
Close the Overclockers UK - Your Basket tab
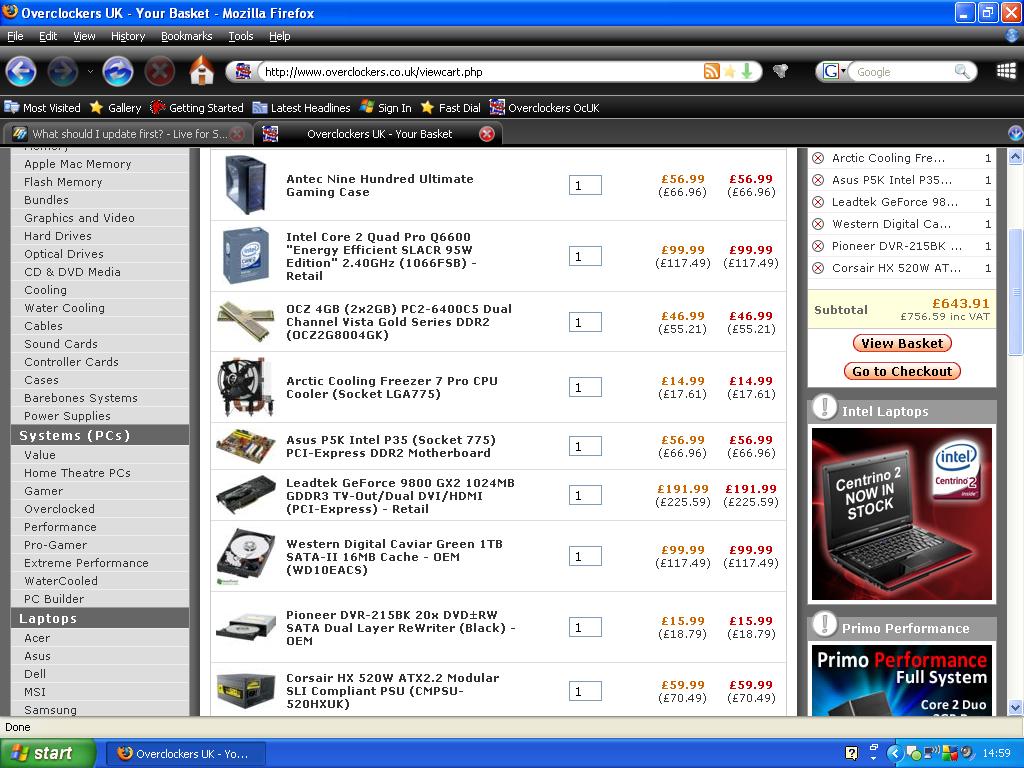[487, 134]
